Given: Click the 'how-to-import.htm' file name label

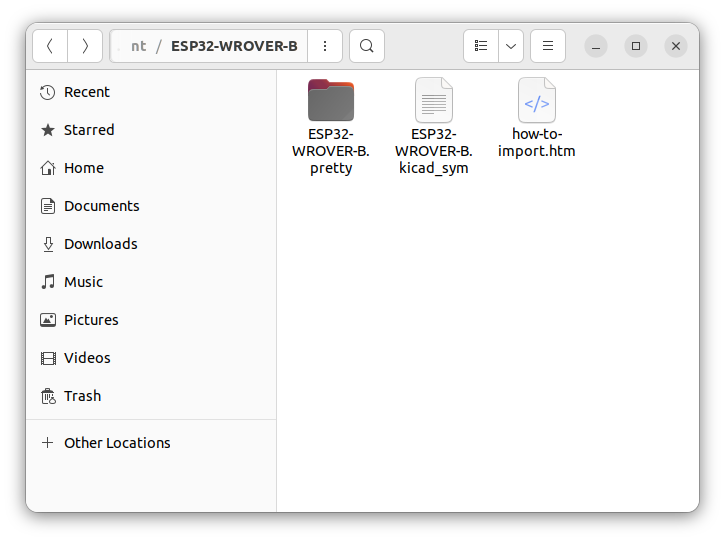Looking at the screenshot, I should tap(537, 142).
